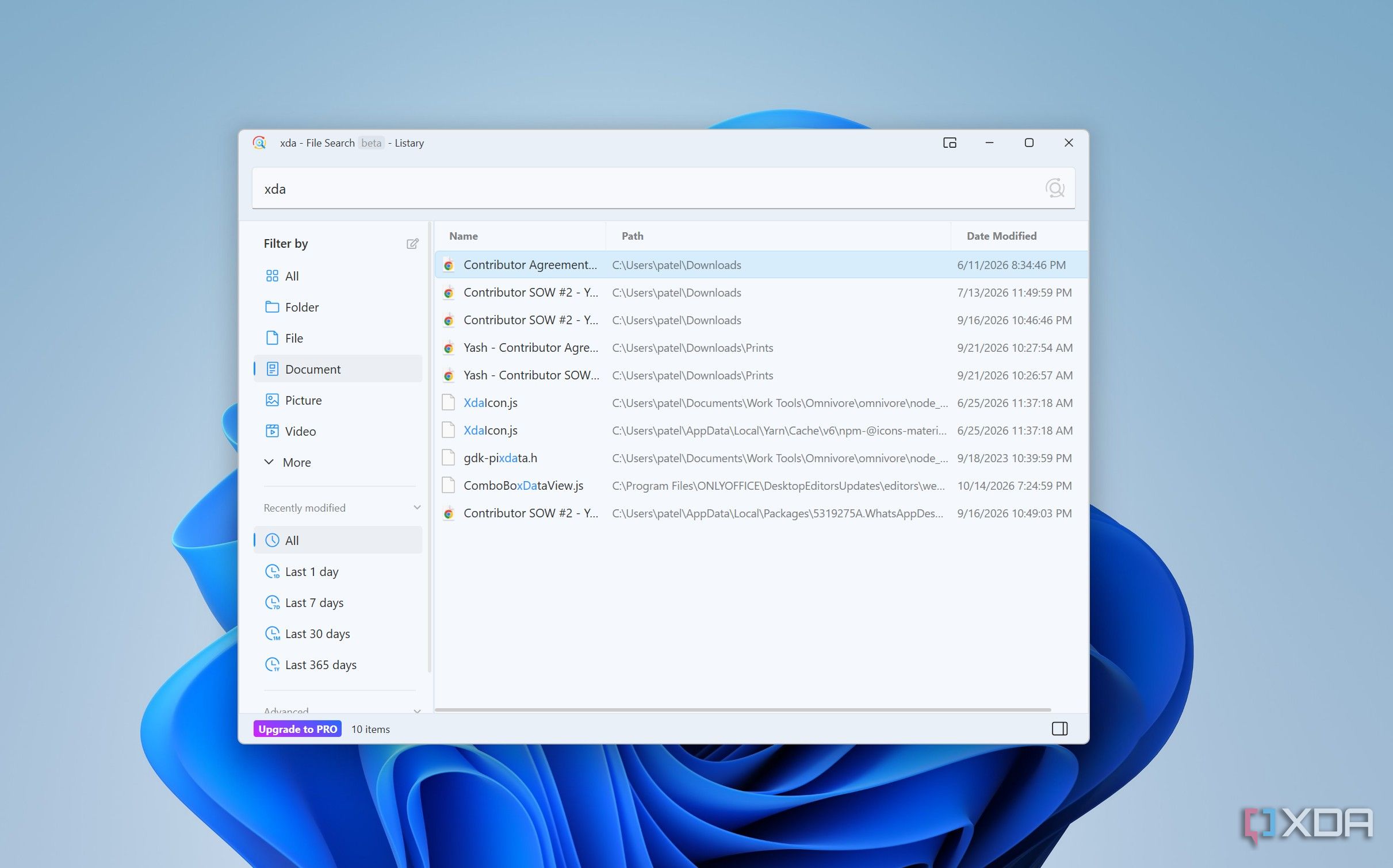This screenshot has width=1393, height=868.
Task: Click the 10 items status text
Action: tap(370, 729)
